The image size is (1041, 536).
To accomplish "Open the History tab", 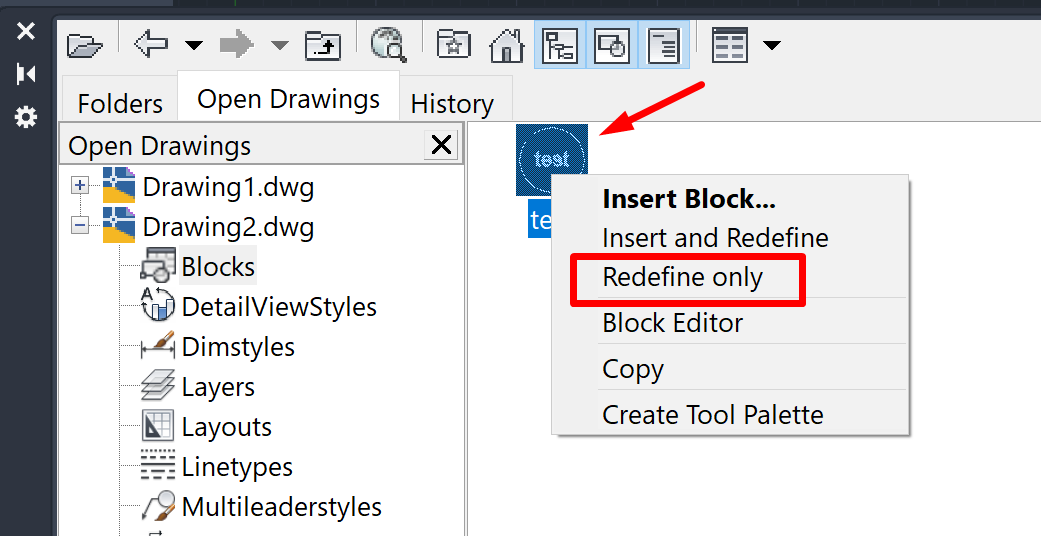I will coord(452,103).
